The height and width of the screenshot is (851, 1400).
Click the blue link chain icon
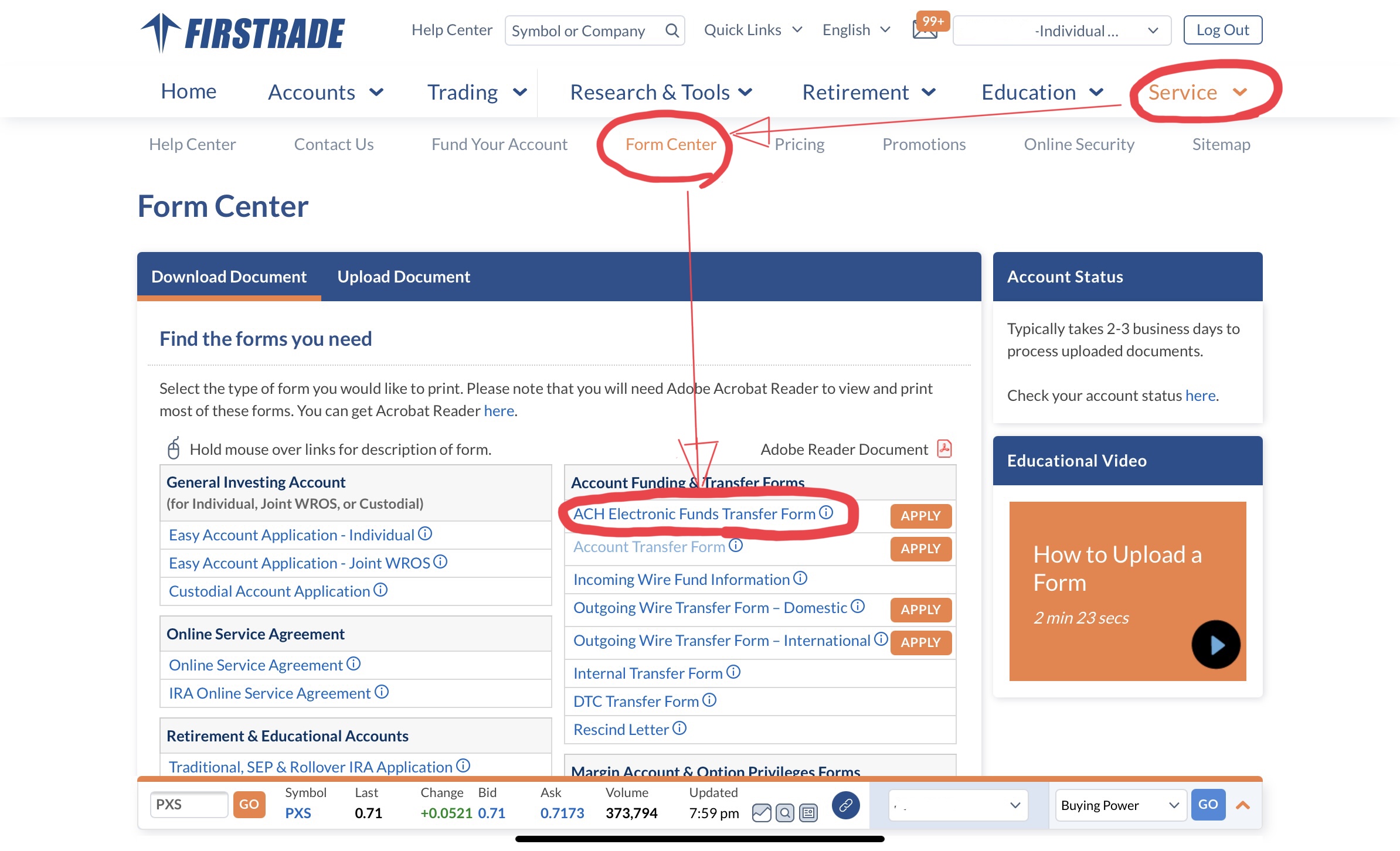[x=845, y=805]
